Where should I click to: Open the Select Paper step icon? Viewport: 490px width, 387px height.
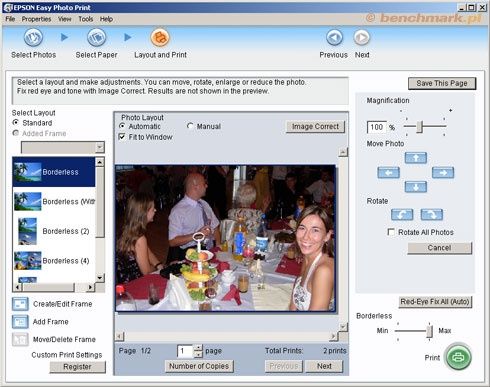96,37
